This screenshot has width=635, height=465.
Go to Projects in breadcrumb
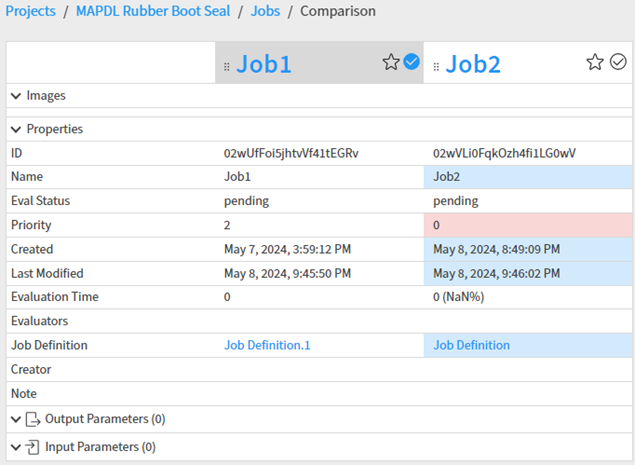pos(30,12)
